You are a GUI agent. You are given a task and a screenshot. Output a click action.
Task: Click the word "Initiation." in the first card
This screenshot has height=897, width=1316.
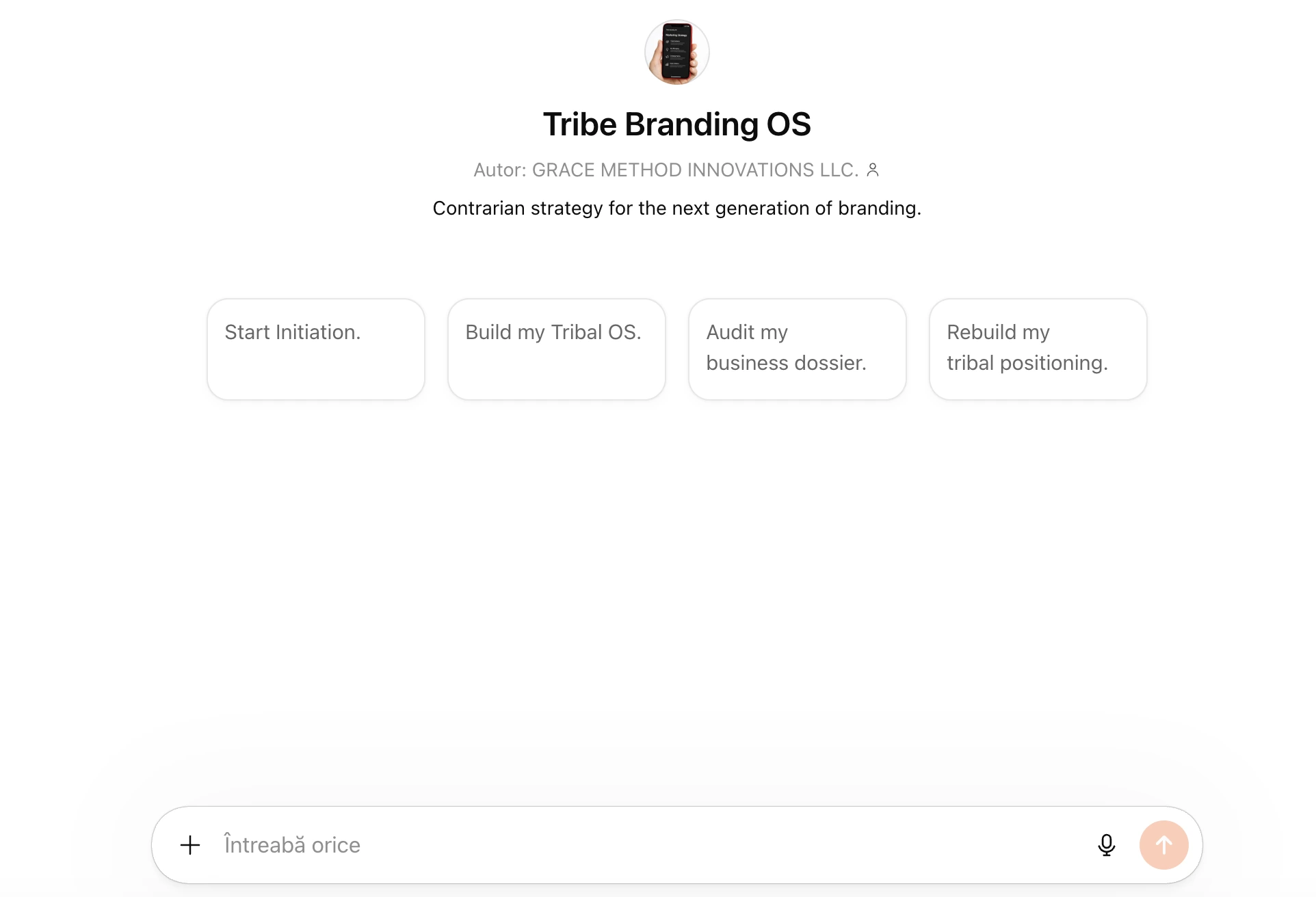tap(318, 332)
